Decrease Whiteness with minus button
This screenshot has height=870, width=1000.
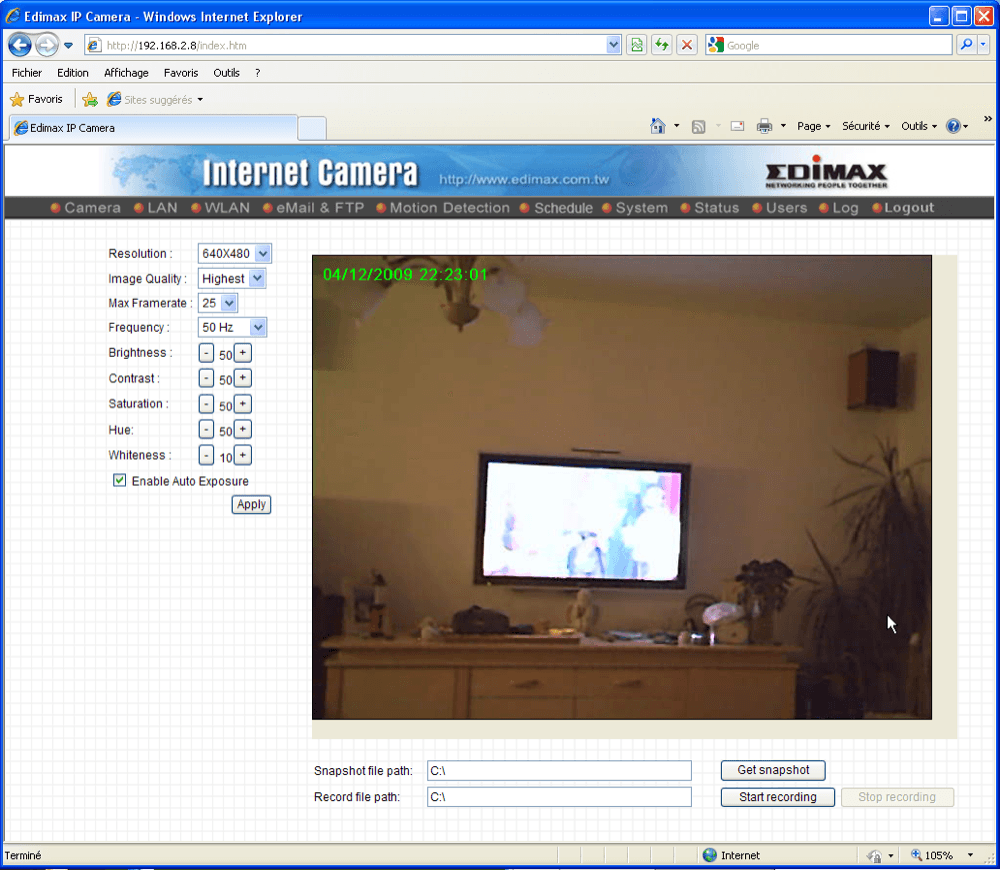click(x=206, y=455)
